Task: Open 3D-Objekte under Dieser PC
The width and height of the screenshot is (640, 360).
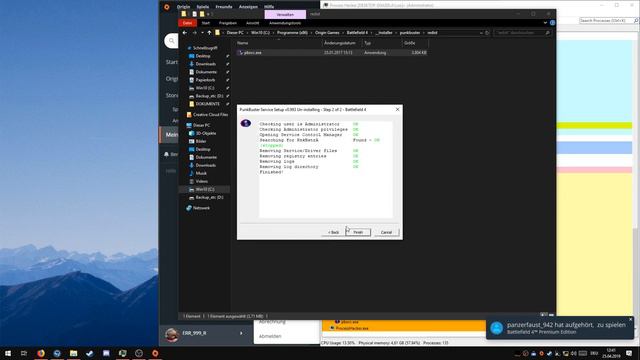Action: tap(206, 133)
